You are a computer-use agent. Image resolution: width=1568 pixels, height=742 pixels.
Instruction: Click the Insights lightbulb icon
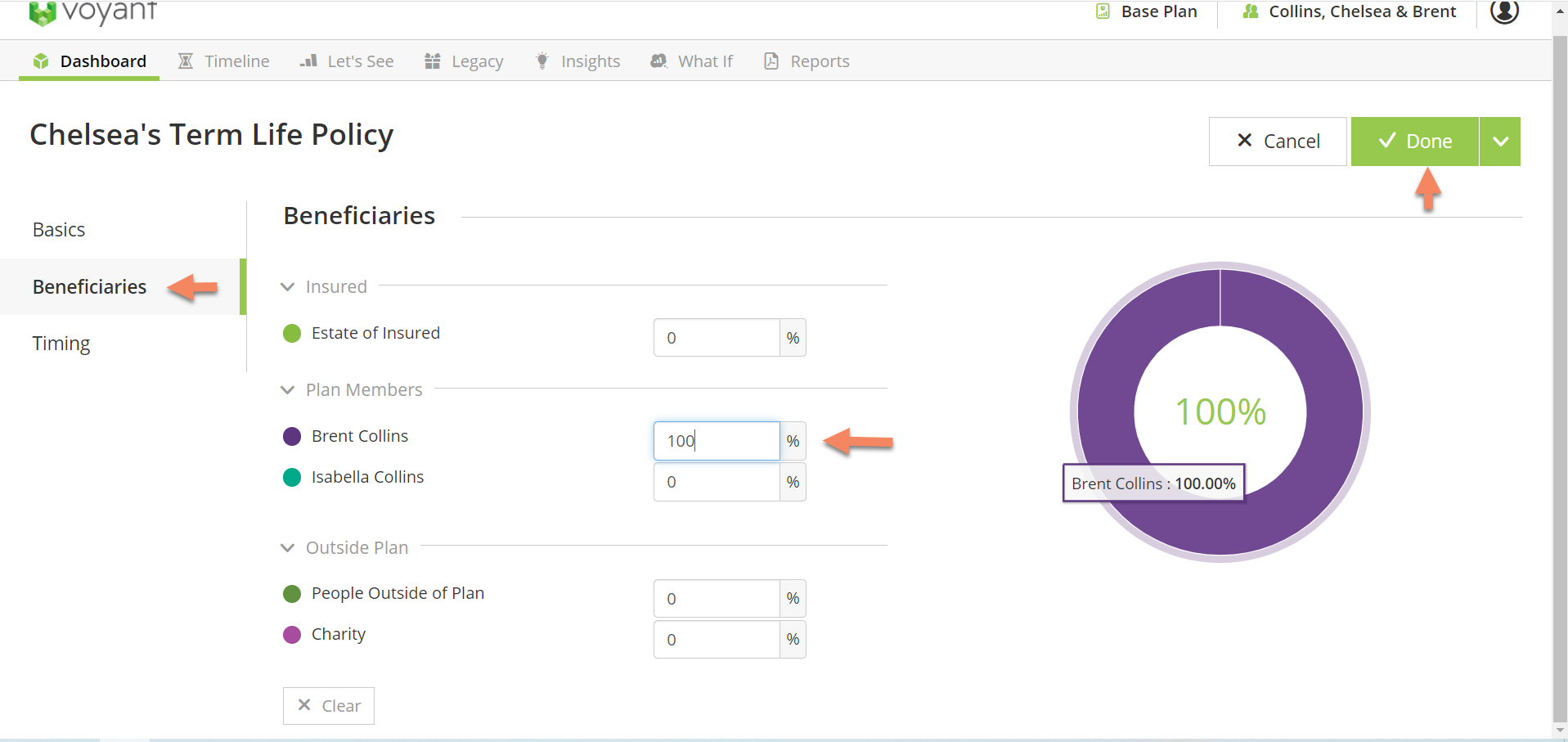[541, 61]
